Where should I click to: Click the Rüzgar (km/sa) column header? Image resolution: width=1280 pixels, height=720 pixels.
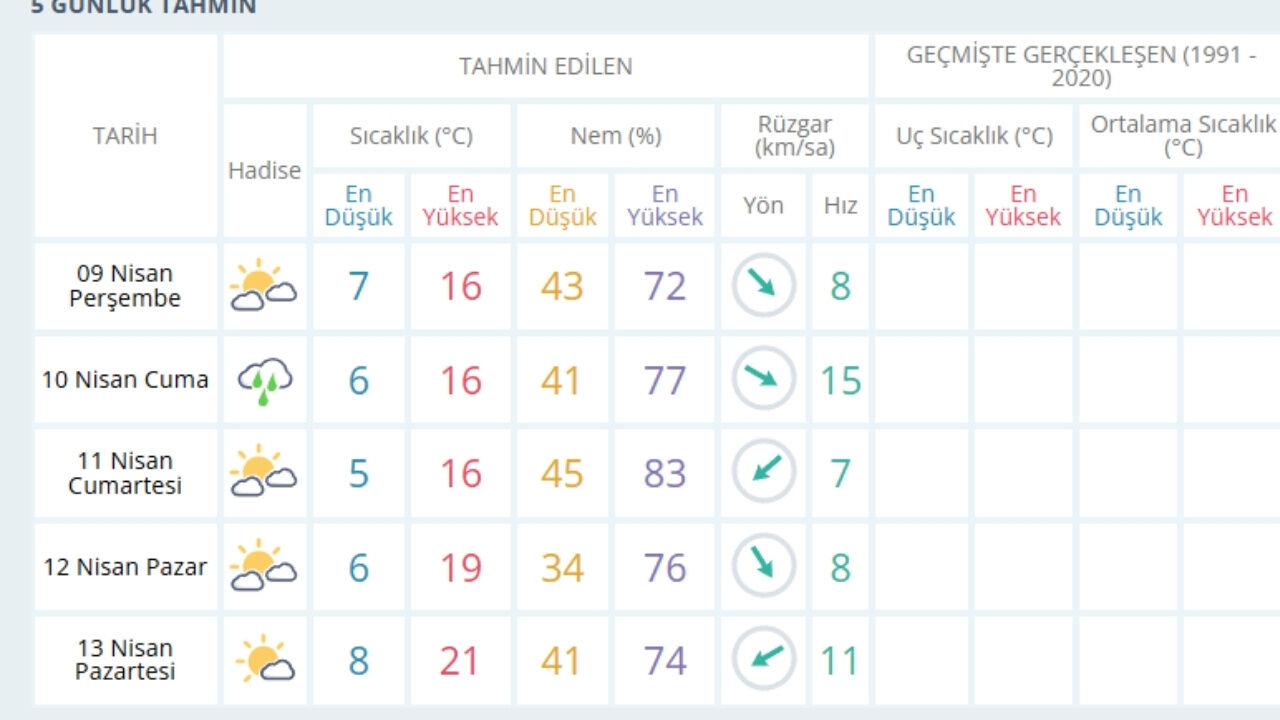pos(795,137)
